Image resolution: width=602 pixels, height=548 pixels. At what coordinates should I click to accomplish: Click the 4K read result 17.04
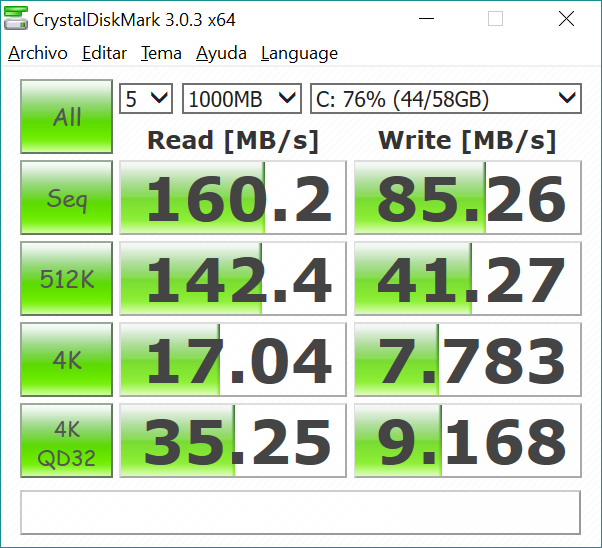tap(233, 360)
